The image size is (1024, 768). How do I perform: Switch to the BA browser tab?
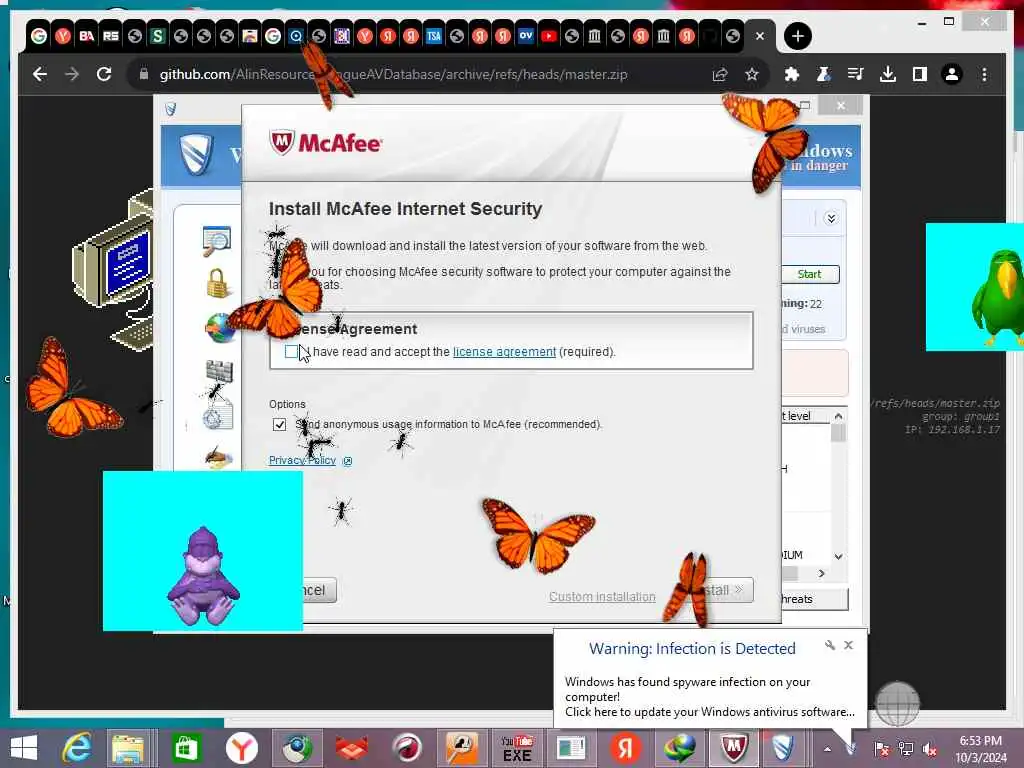coord(86,36)
